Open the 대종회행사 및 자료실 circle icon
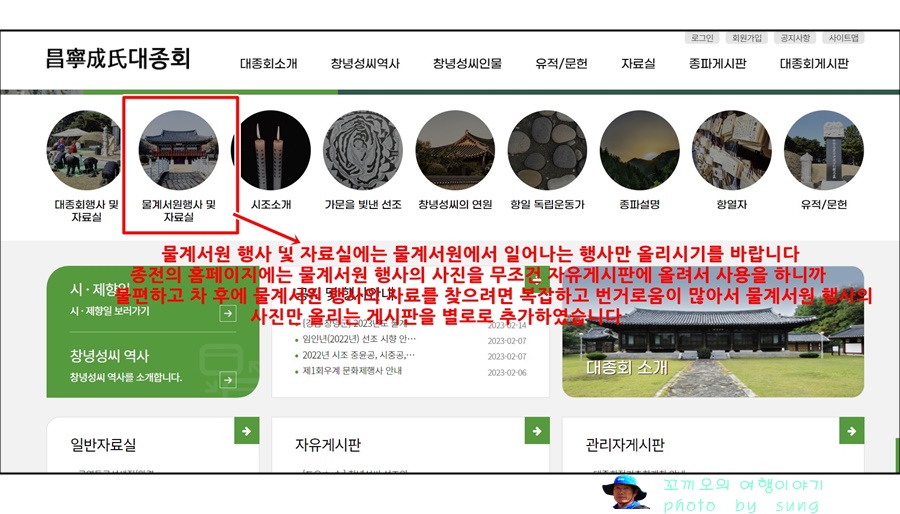 [85, 150]
